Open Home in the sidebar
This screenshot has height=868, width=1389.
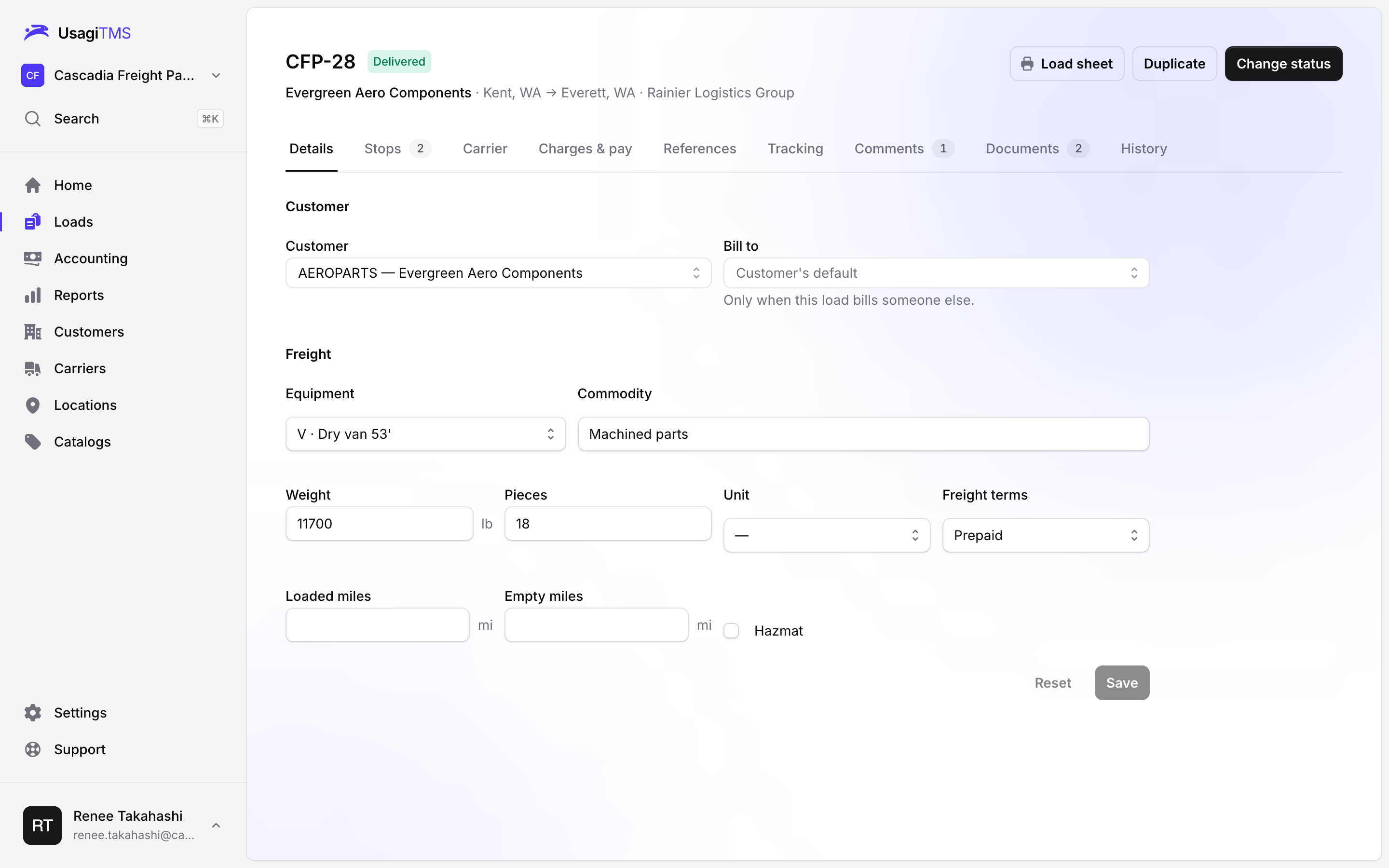coord(122,186)
